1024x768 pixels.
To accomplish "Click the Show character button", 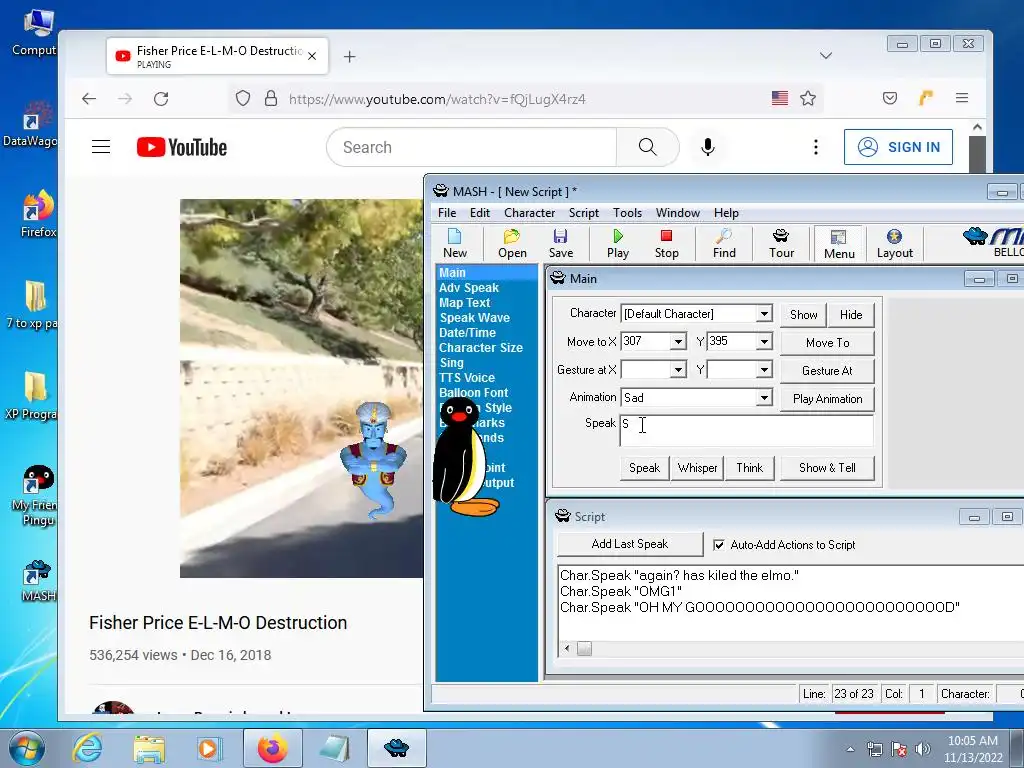I will pyautogui.click(x=803, y=315).
